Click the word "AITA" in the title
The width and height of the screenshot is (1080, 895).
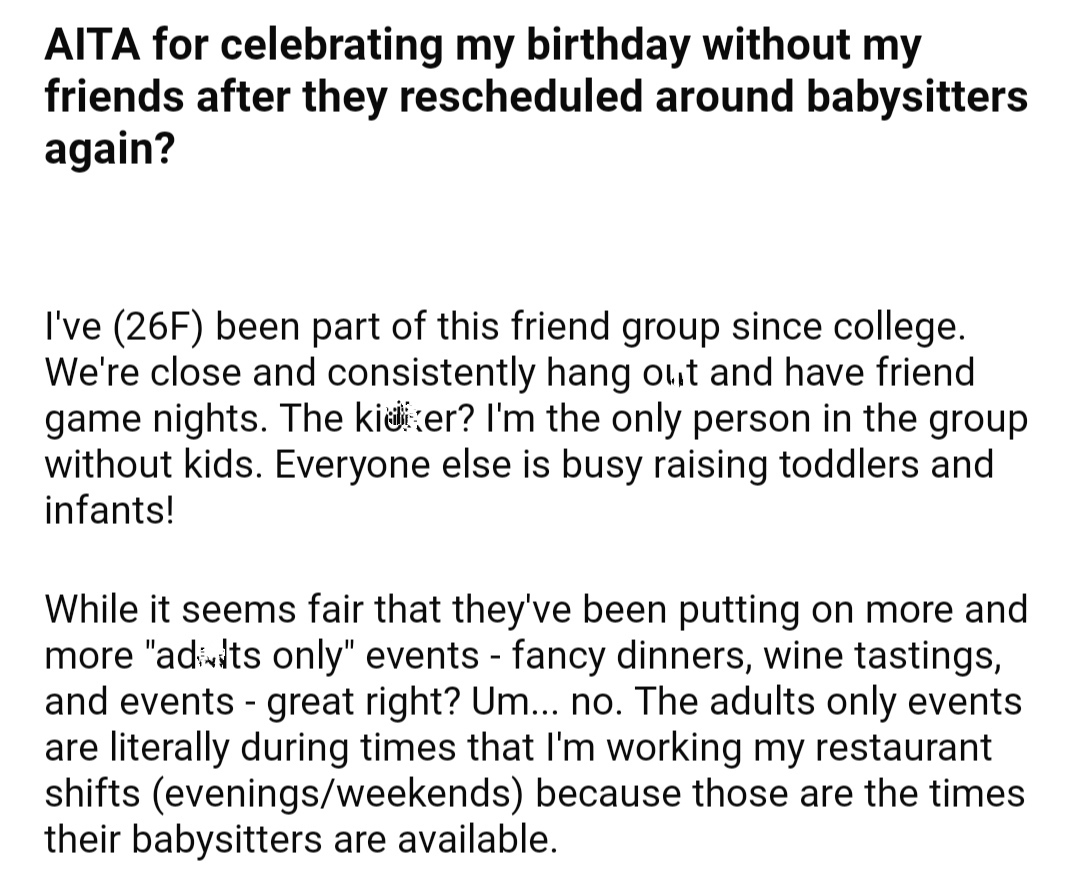click(94, 45)
